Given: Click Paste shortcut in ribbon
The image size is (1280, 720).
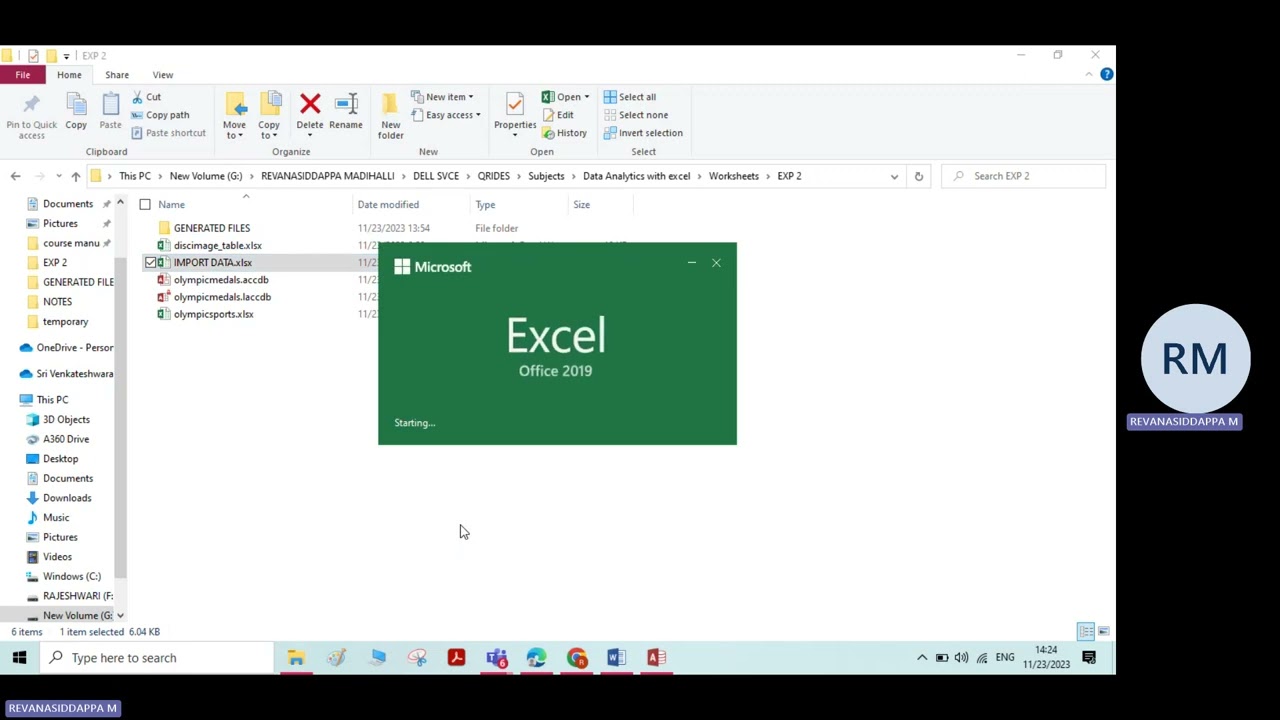Looking at the screenshot, I should [166, 133].
